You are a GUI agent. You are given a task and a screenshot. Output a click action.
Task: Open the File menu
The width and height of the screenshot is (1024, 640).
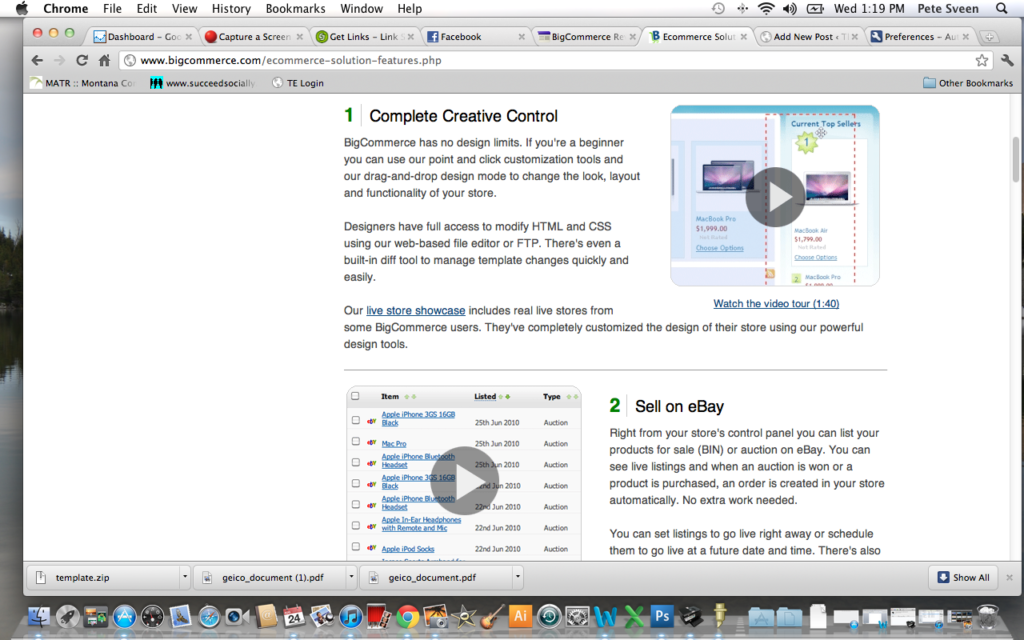[x=112, y=8]
